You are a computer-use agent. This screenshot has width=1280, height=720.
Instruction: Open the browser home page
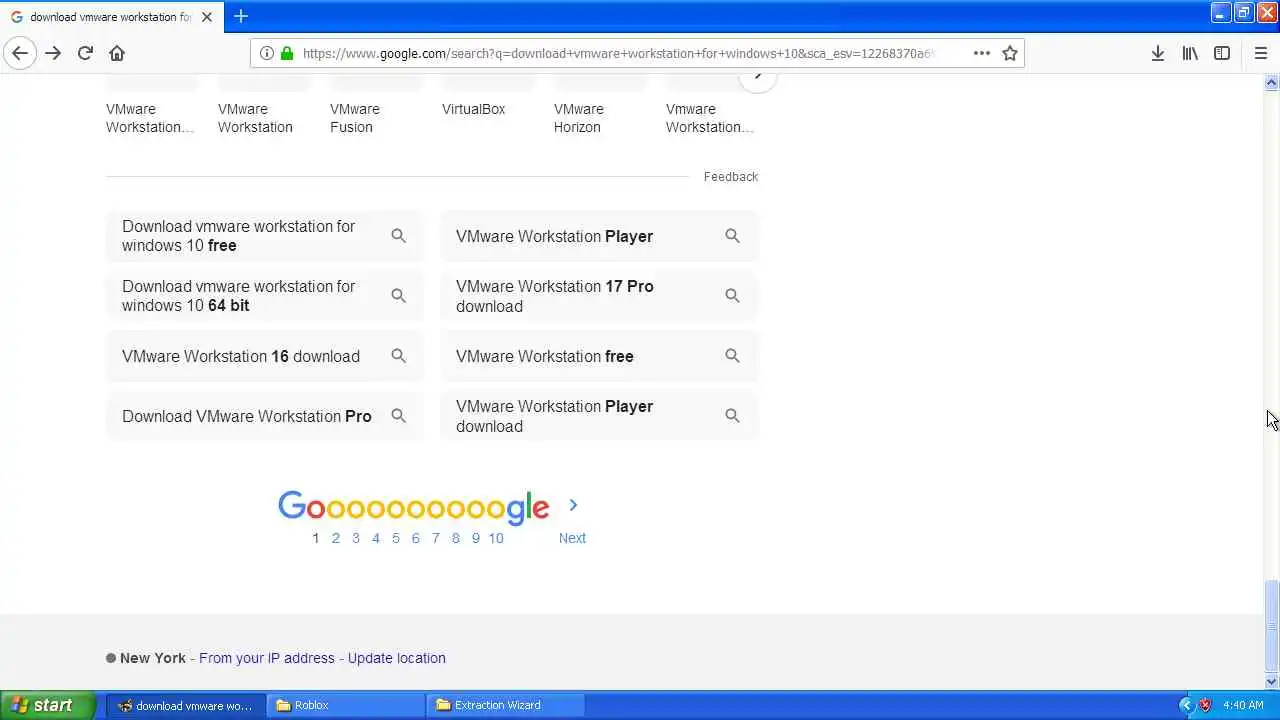pos(117,53)
